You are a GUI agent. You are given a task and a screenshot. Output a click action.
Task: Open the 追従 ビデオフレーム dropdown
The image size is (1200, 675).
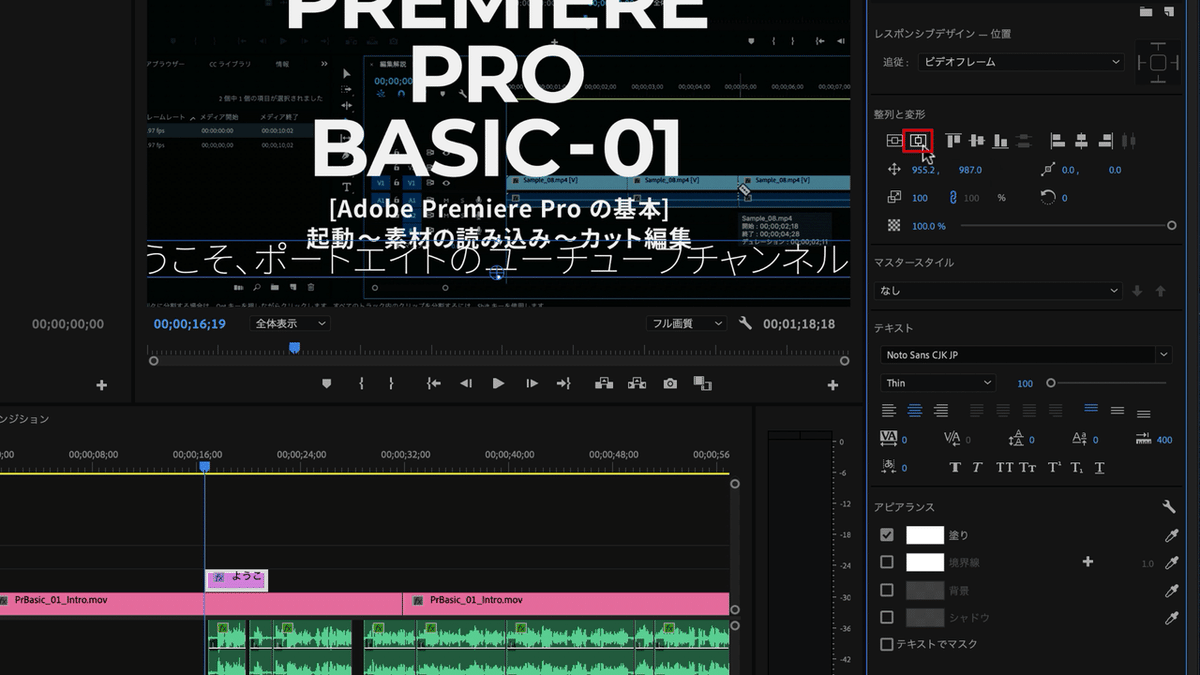[1021, 62]
